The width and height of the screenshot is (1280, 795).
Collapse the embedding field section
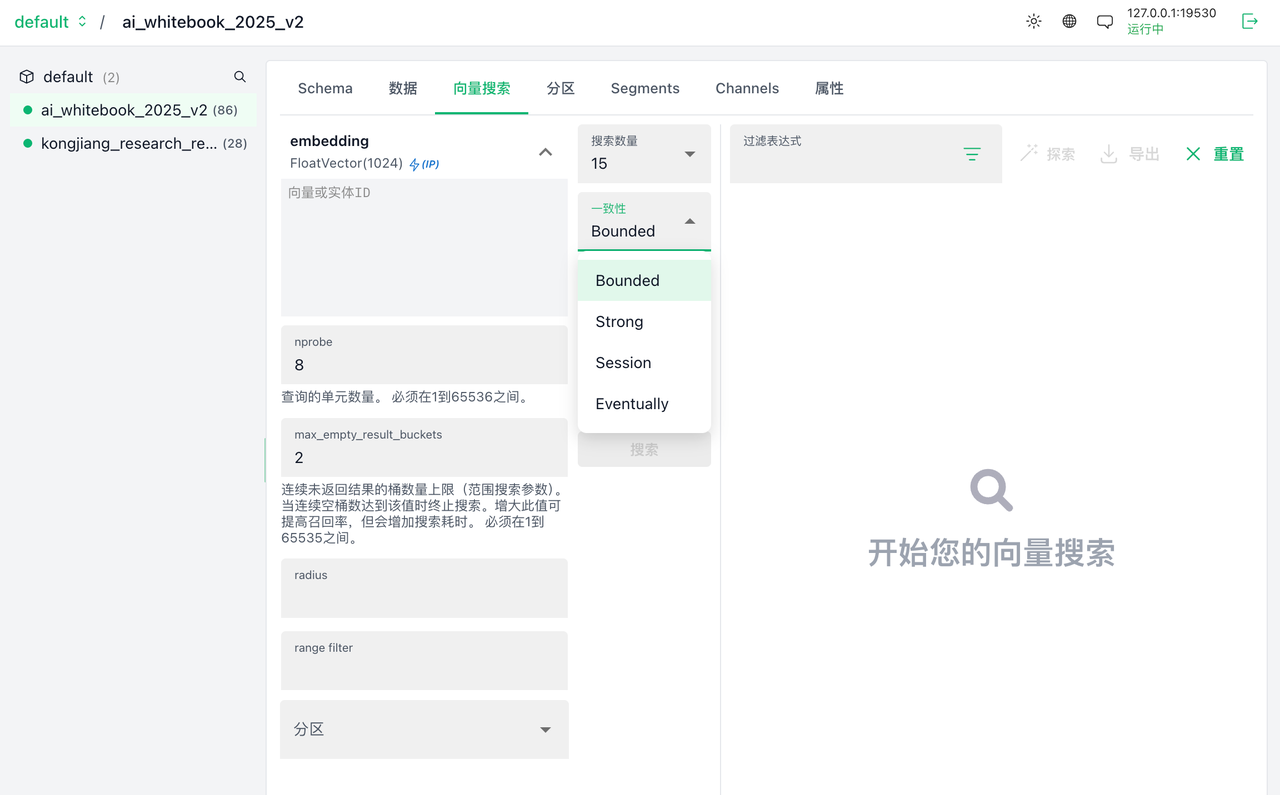[x=545, y=152]
